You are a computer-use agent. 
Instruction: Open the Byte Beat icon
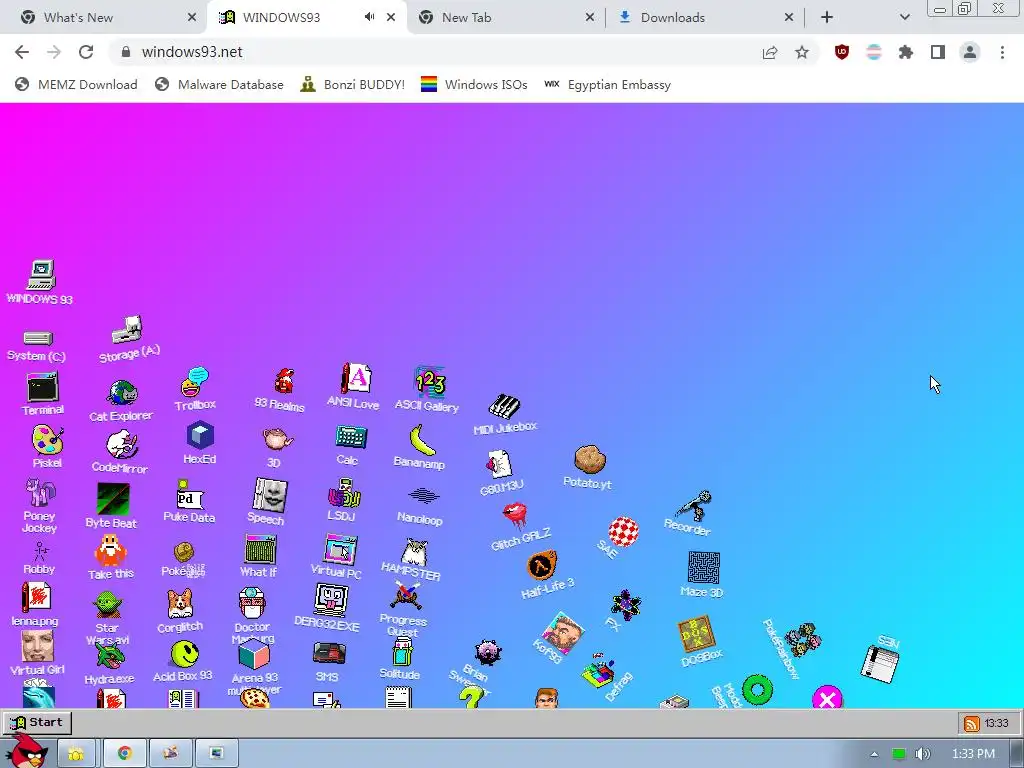point(112,500)
